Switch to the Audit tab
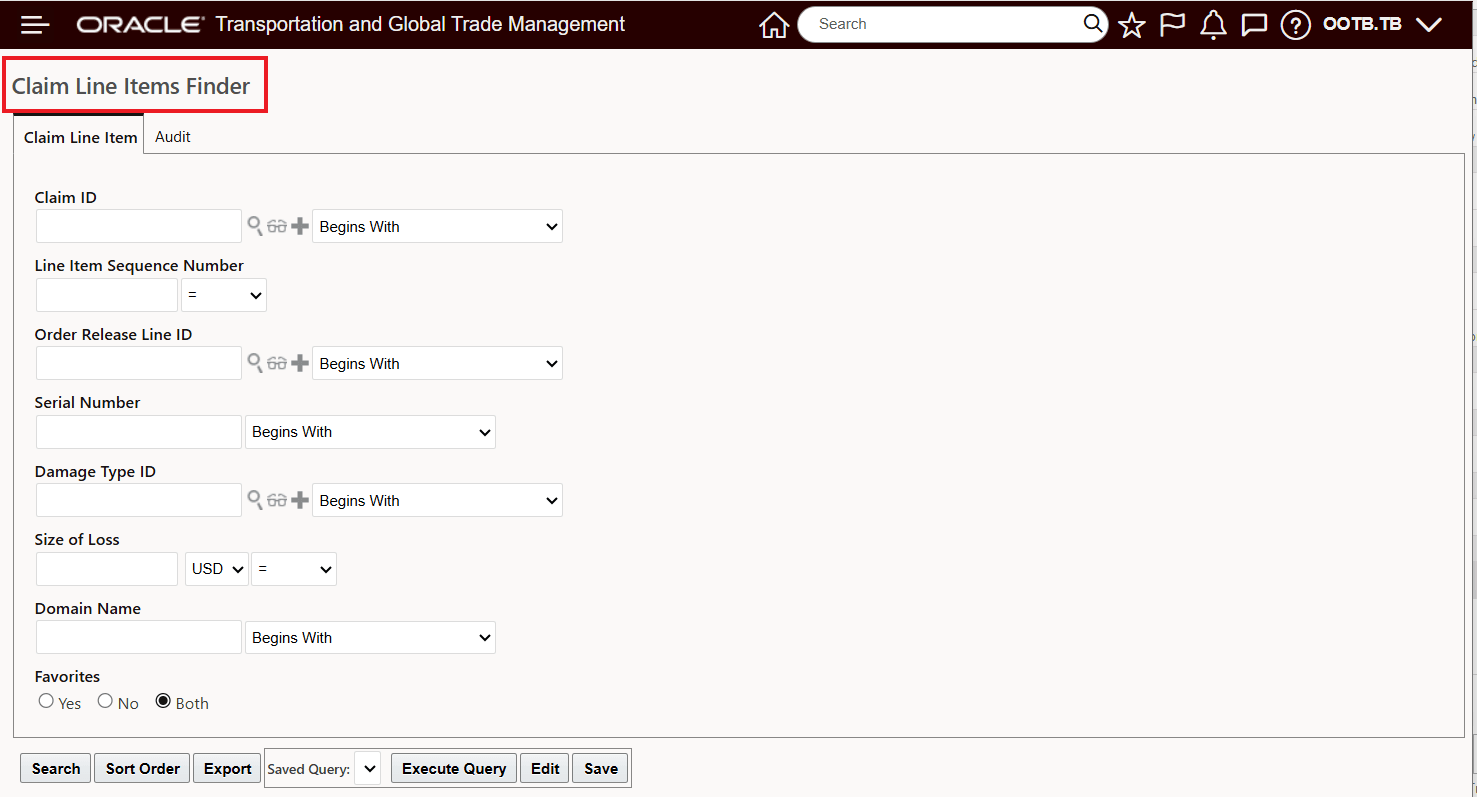Image resolution: width=1477 pixels, height=797 pixels. pos(172,136)
